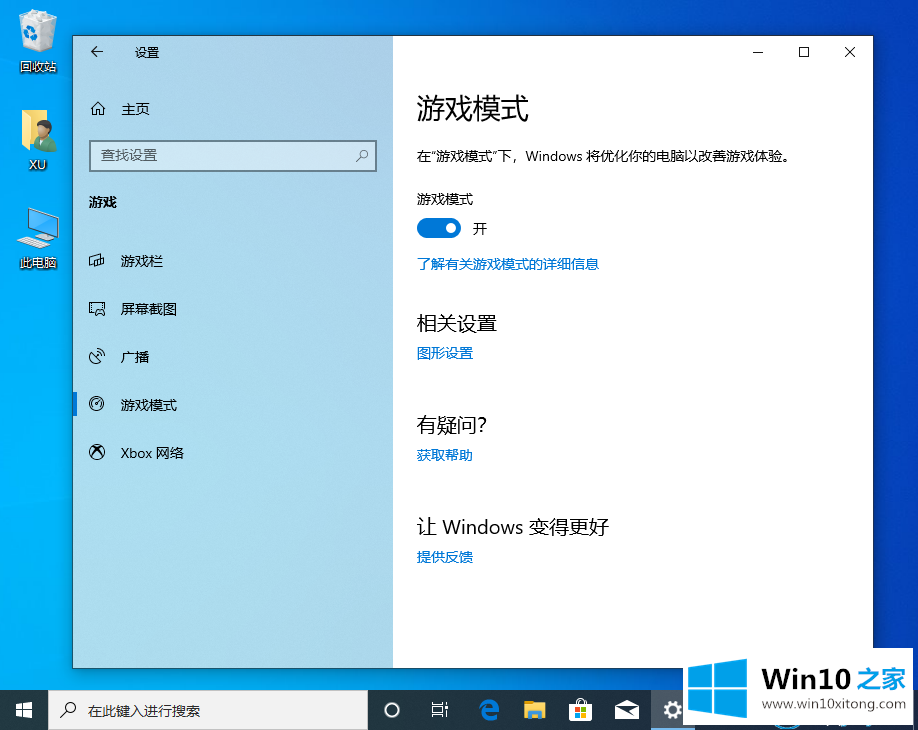Open the 图形设置 link
This screenshot has width=918, height=730.
[444, 353]
